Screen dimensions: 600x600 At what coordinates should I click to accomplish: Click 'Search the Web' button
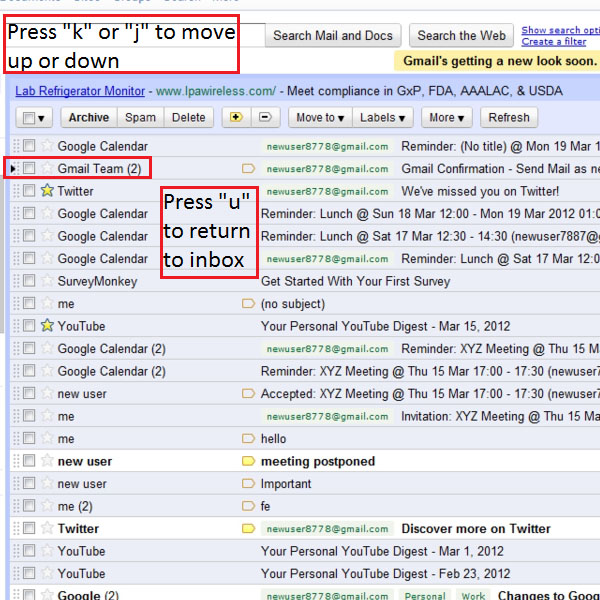pos(461,35)
